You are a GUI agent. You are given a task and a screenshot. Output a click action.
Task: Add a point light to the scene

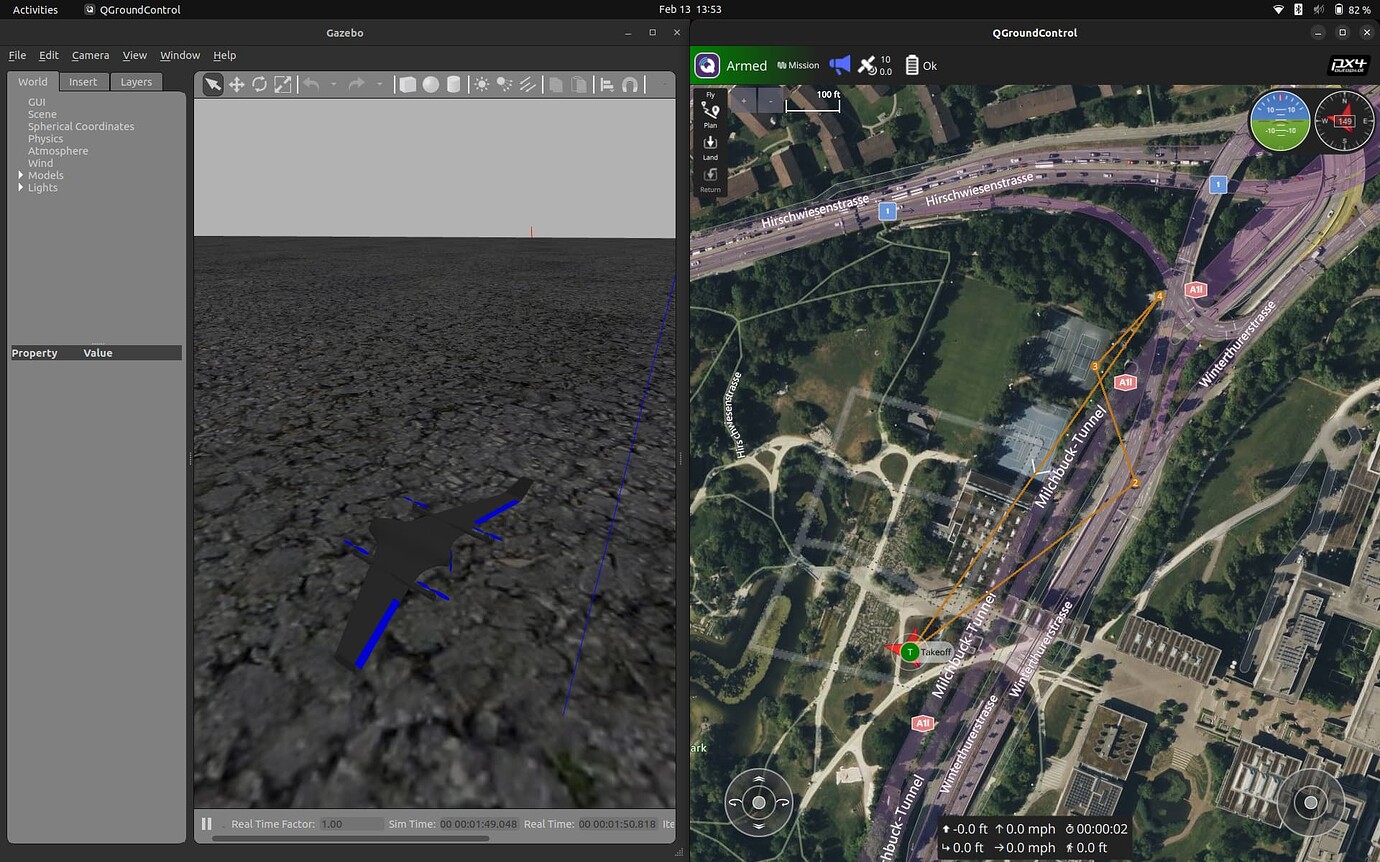point(482,85)
